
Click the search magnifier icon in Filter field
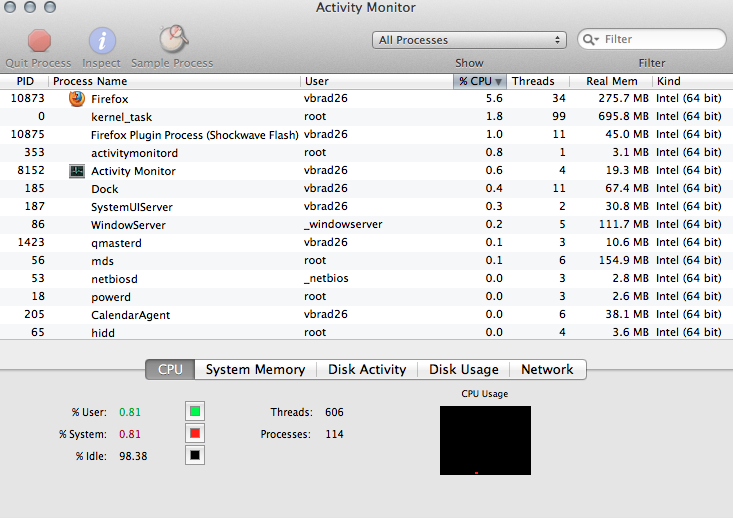[x=591, y=40]
